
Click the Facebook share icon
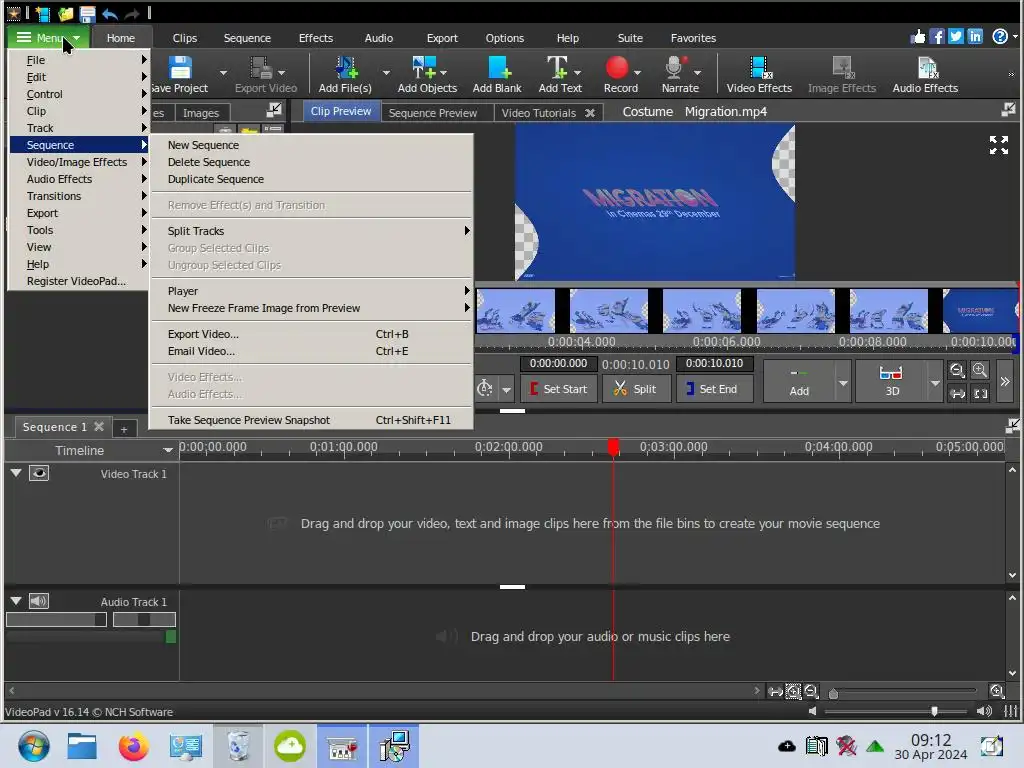point(936,37)
